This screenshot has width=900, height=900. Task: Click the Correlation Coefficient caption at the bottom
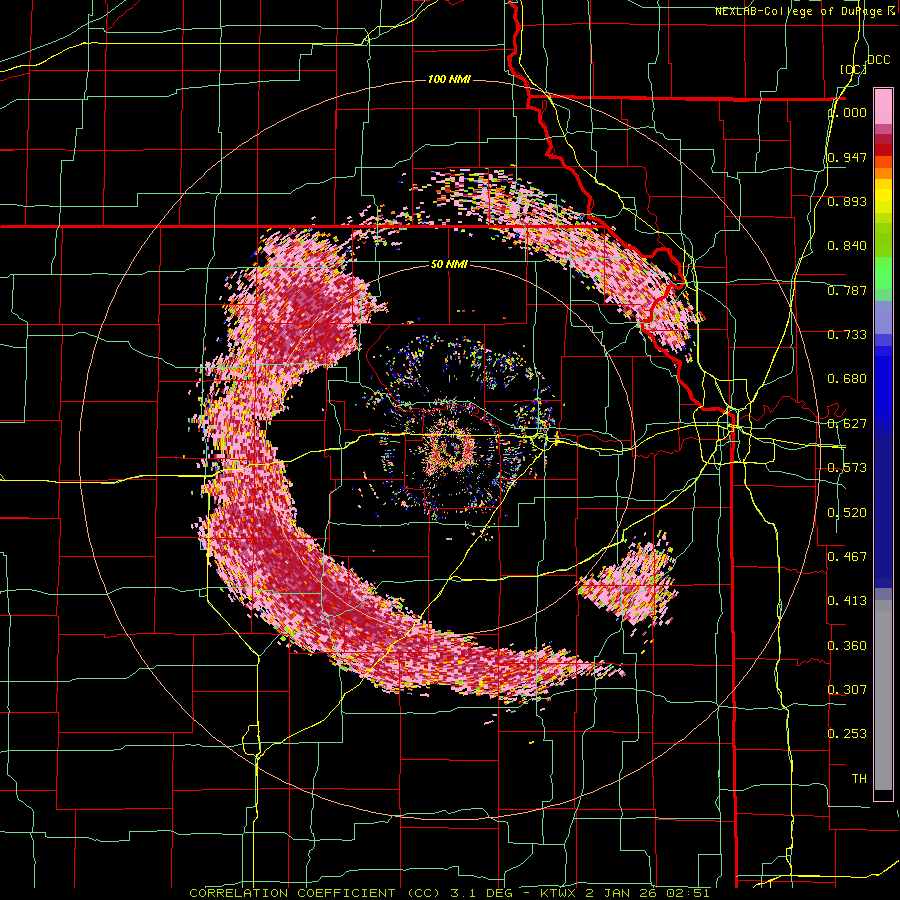(x=449, y=893)
